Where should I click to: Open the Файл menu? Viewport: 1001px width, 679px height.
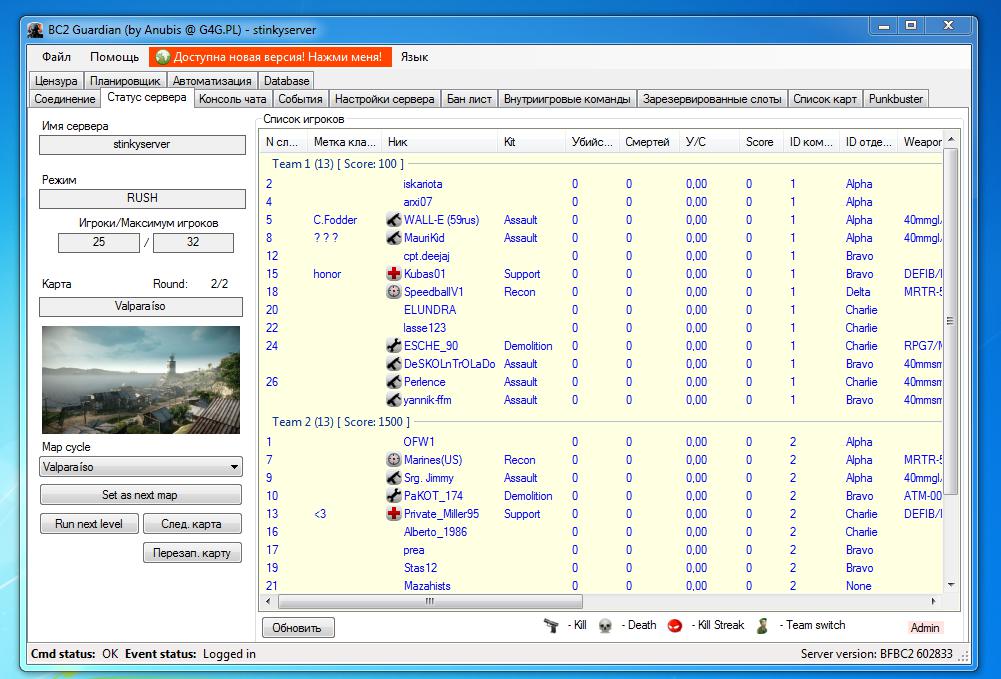(56, 57)
